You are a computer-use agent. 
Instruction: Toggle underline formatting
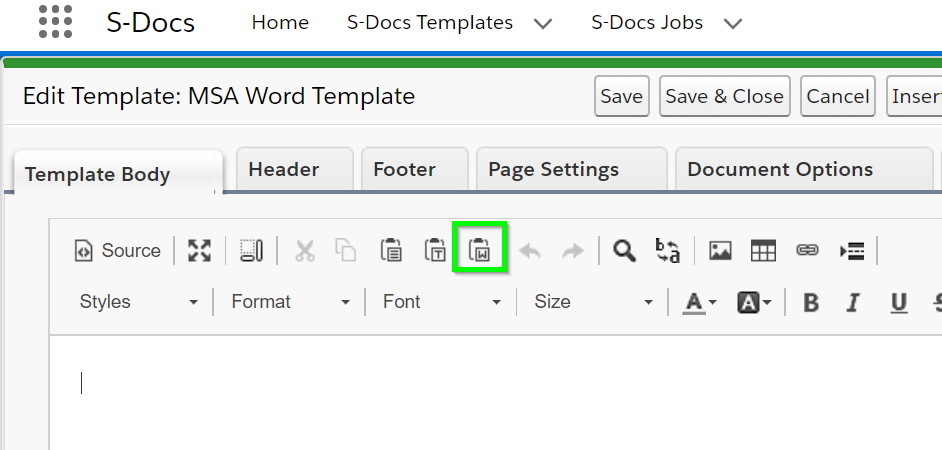(899, 303)
